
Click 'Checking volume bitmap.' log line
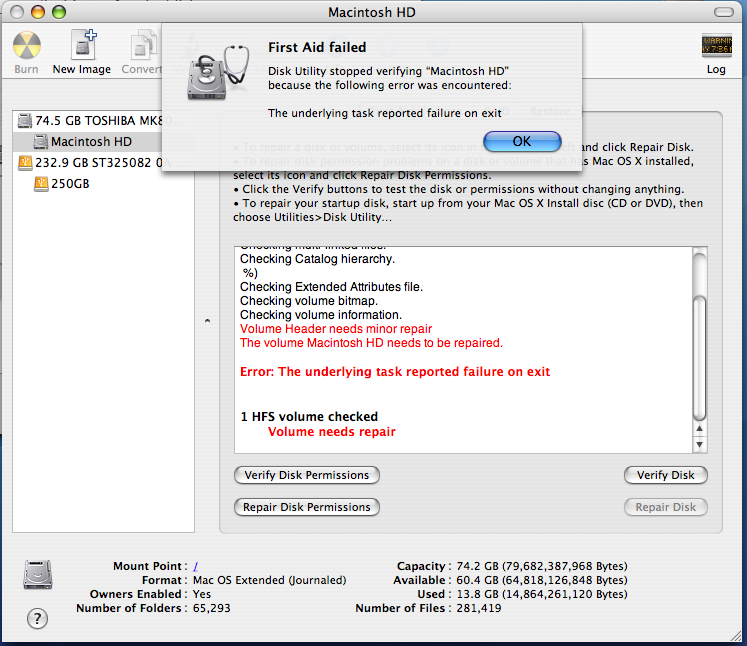pos(309,301)
